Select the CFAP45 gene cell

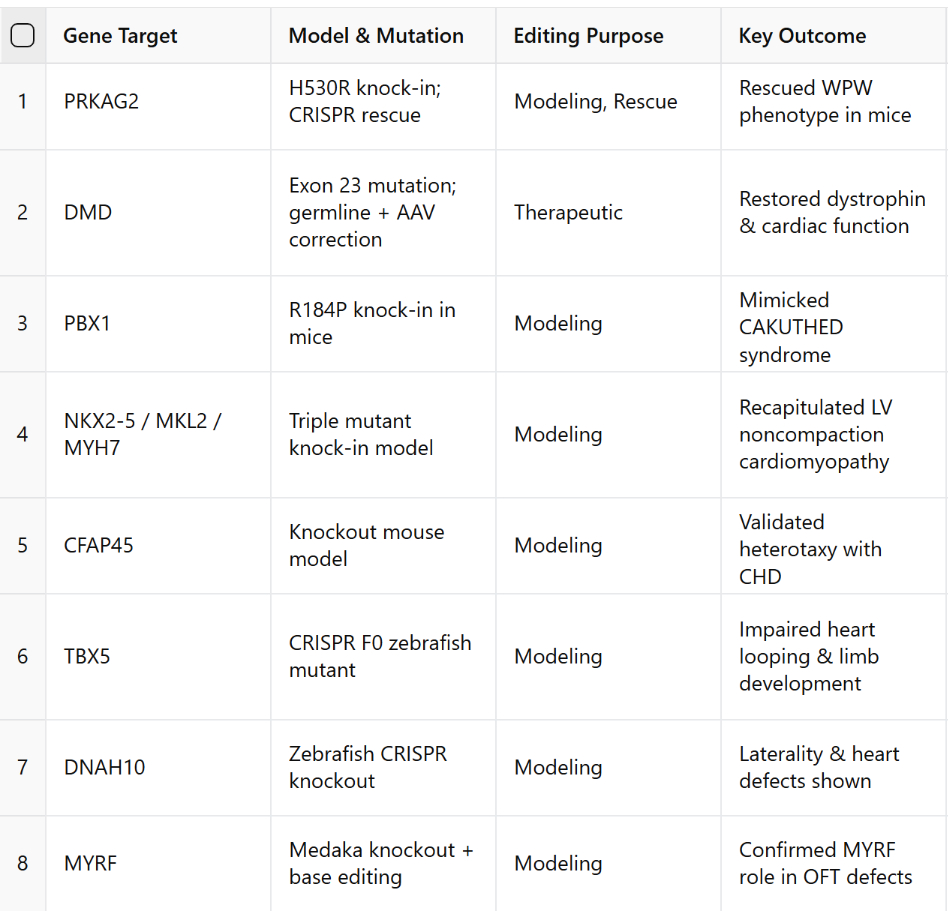click(x=98, y=545)
